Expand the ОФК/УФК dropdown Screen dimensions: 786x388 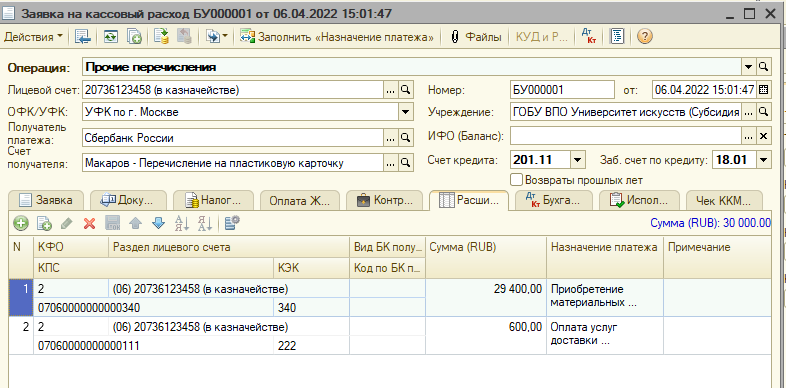point(406,113)
